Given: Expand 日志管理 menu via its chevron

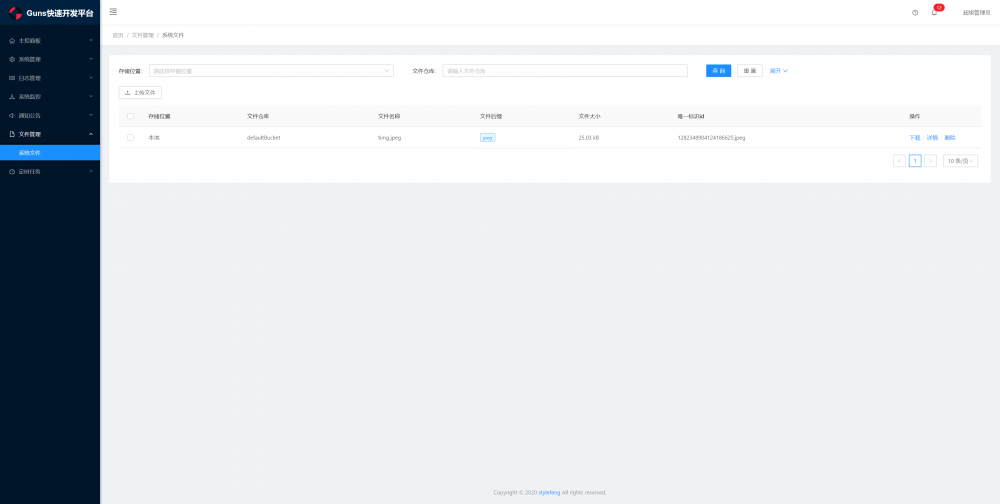Looking at the screenshot, I should (91, 78).
